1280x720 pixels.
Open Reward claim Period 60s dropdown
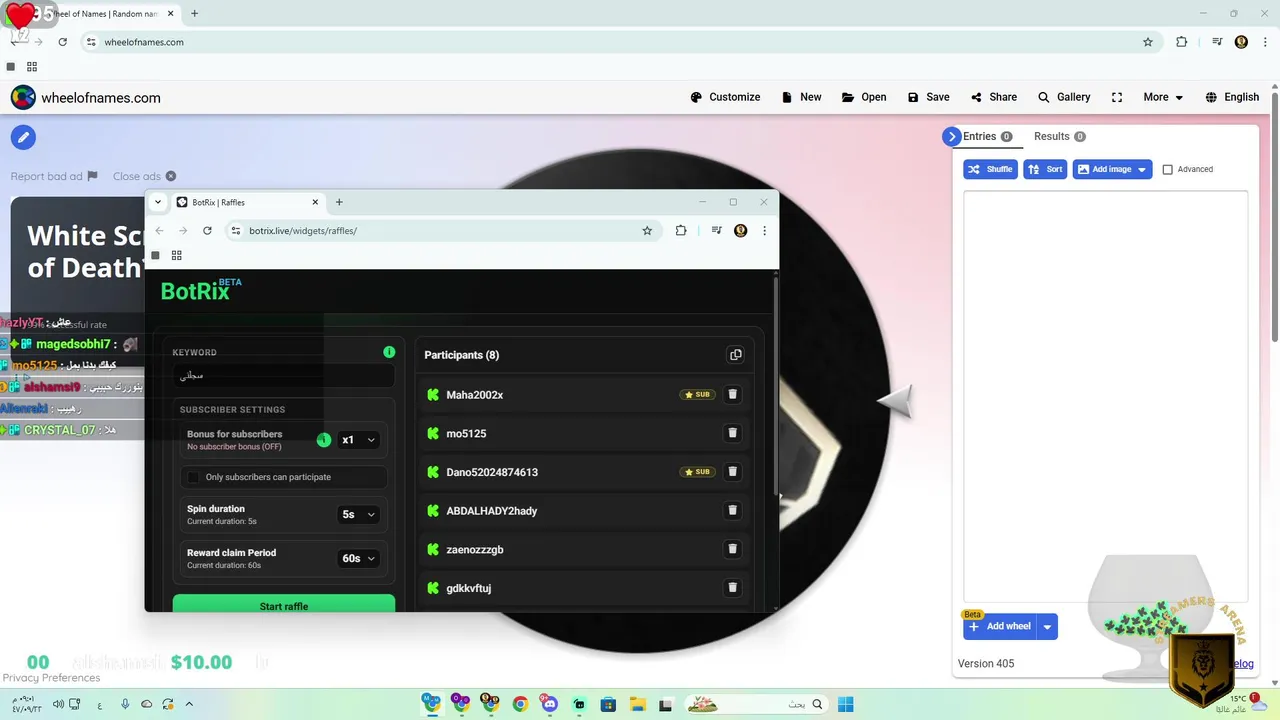(358, 558)
